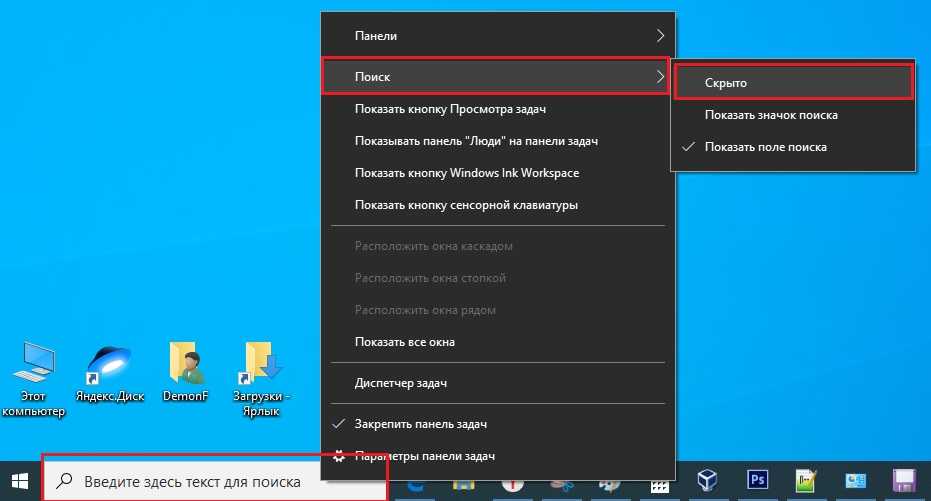
Task: Open VirtualBox from the taskbar
Action: coord(709,482)
